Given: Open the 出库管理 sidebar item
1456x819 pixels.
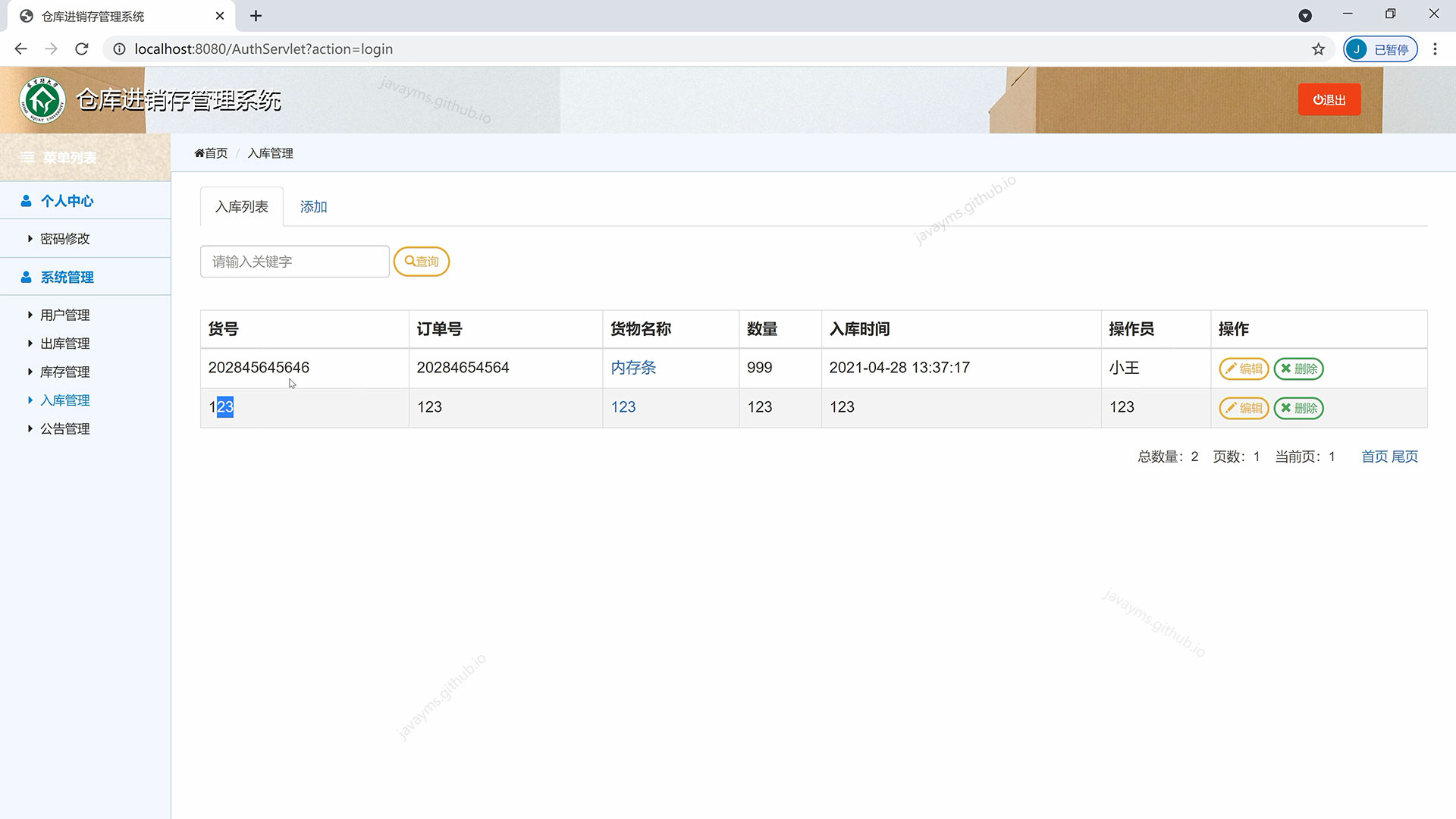Looking at the screenshot, I should click(x=64, y=344).
